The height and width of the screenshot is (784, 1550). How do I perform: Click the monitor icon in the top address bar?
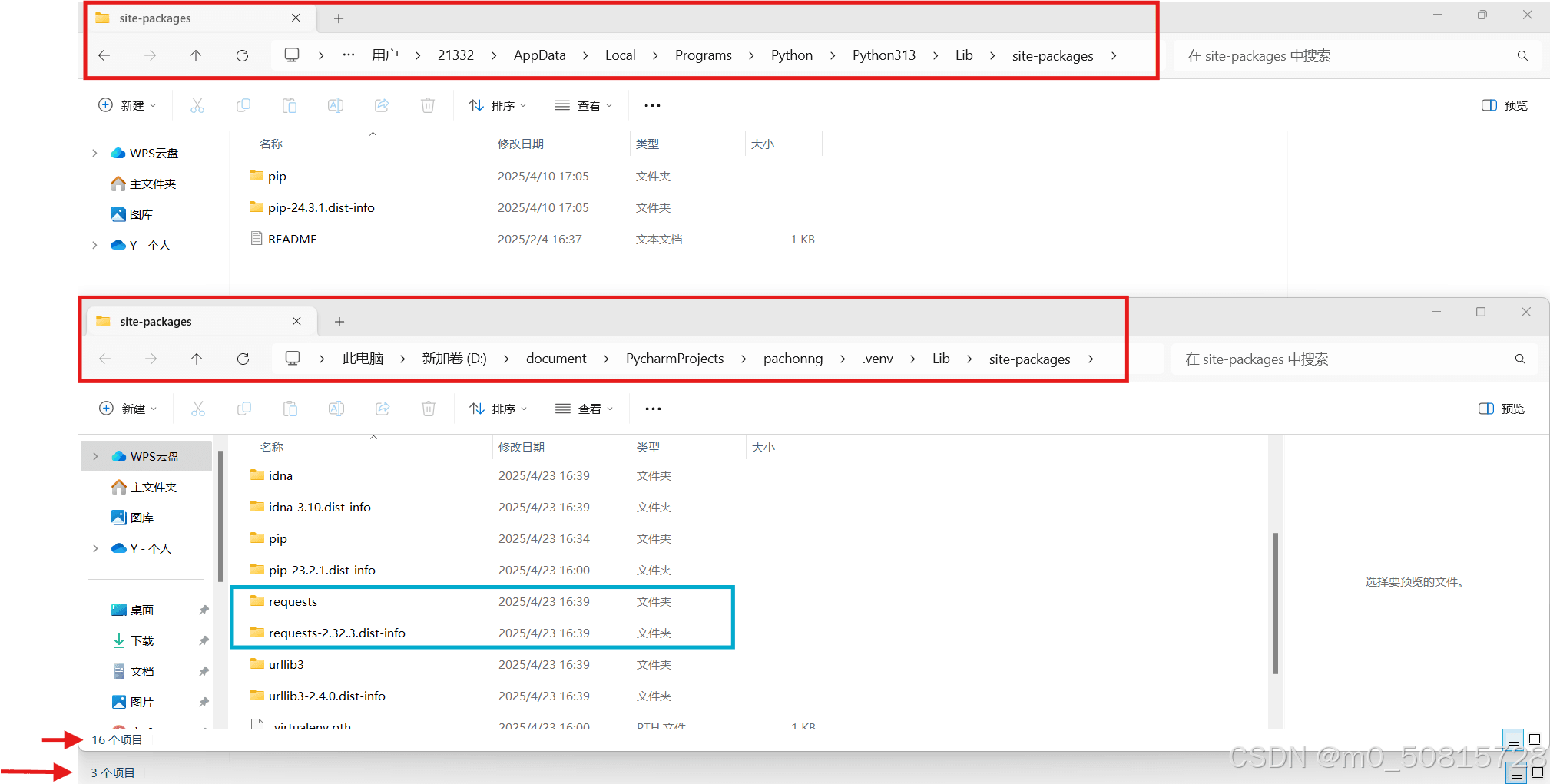[x=292, y=55]
